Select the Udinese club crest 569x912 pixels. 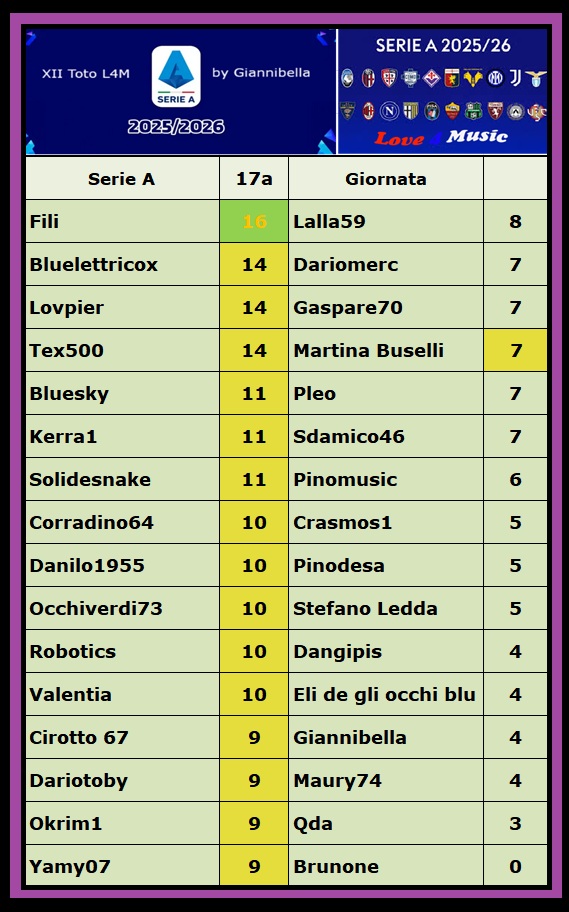515,111
